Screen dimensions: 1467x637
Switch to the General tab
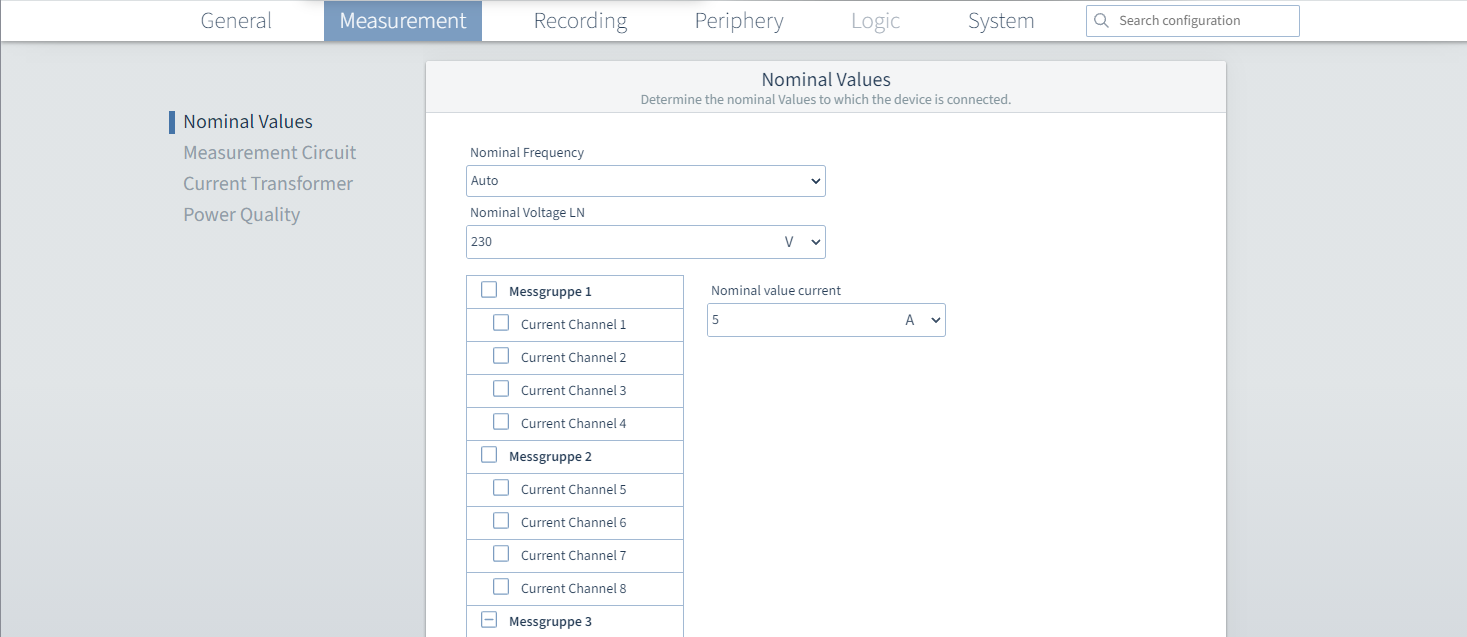[236, 21]
